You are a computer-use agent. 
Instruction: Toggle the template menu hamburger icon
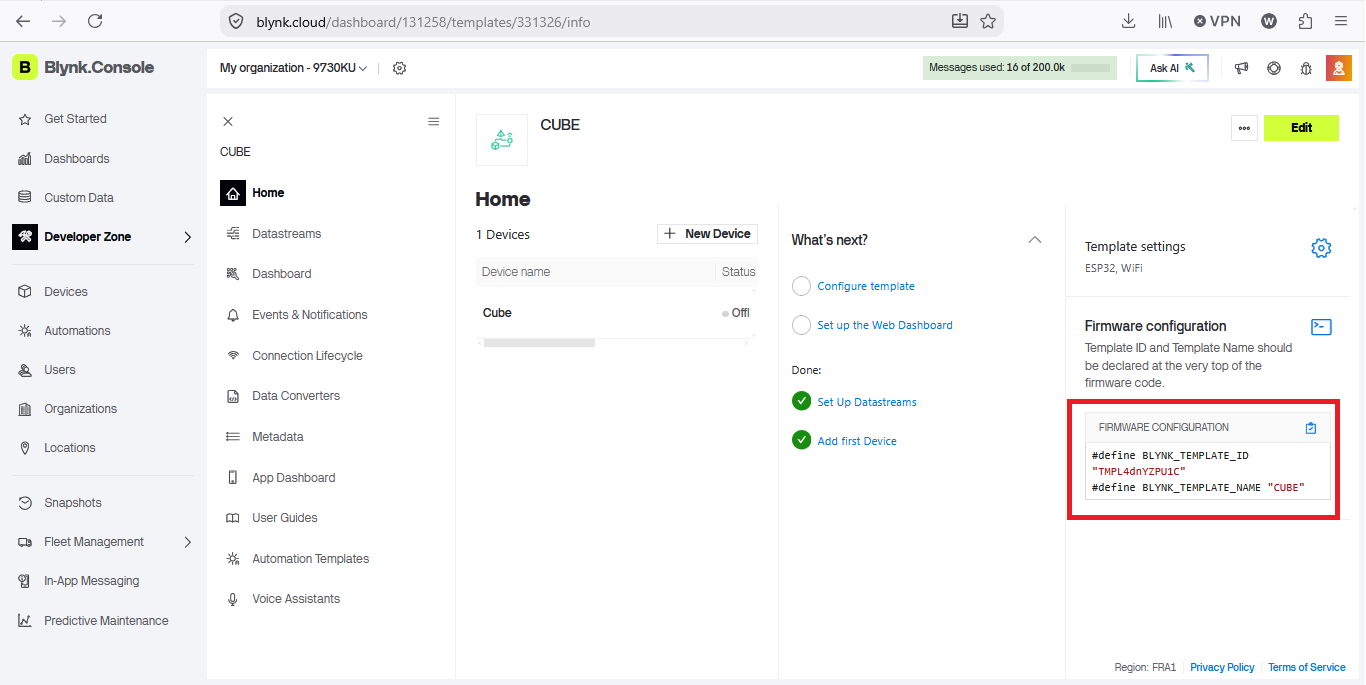click(434, 122)
